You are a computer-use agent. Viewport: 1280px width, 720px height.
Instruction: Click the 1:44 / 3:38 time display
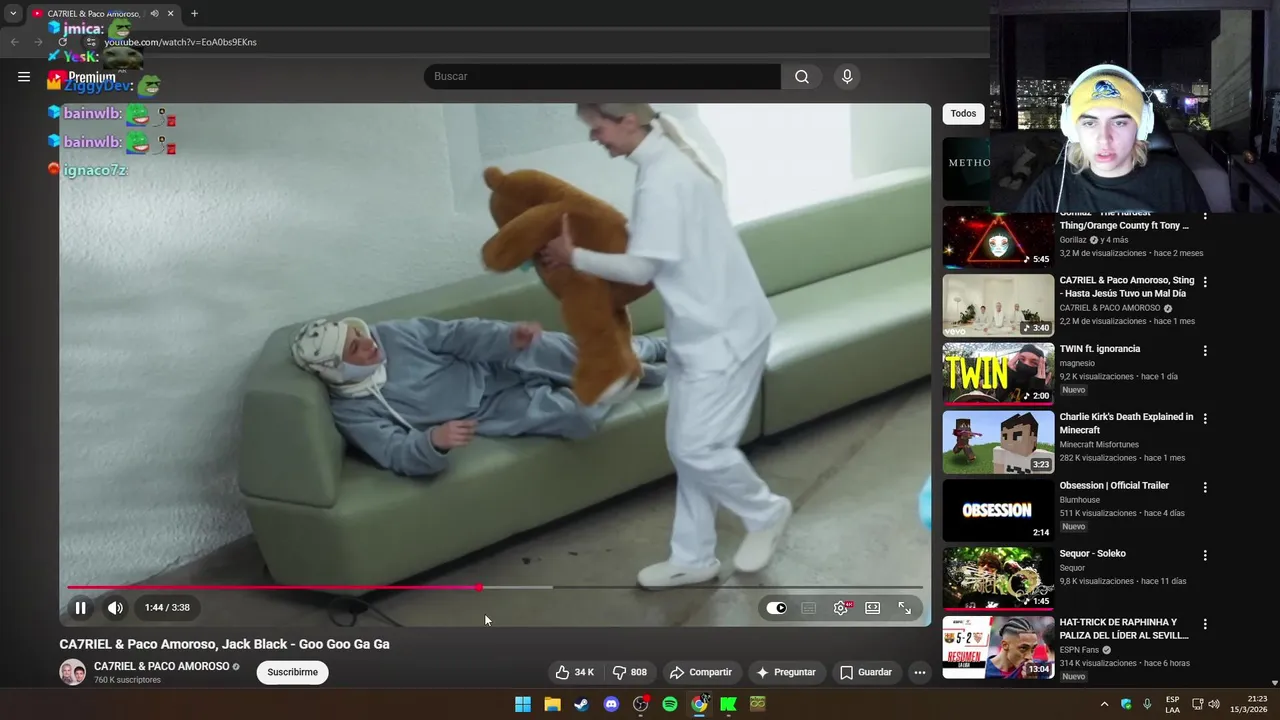coord(167,607)
